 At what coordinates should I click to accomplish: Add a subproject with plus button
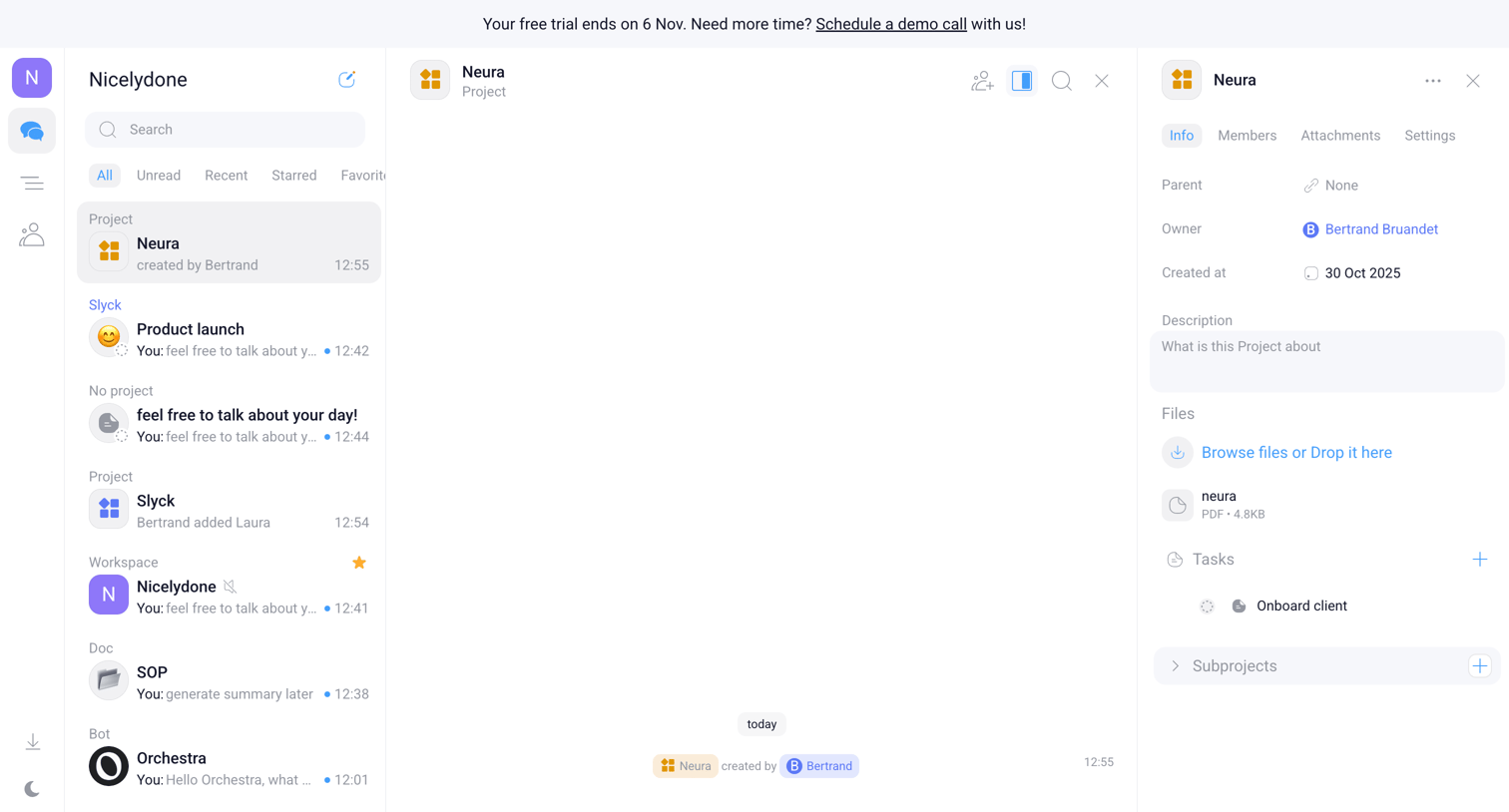tap(1479, 666)
